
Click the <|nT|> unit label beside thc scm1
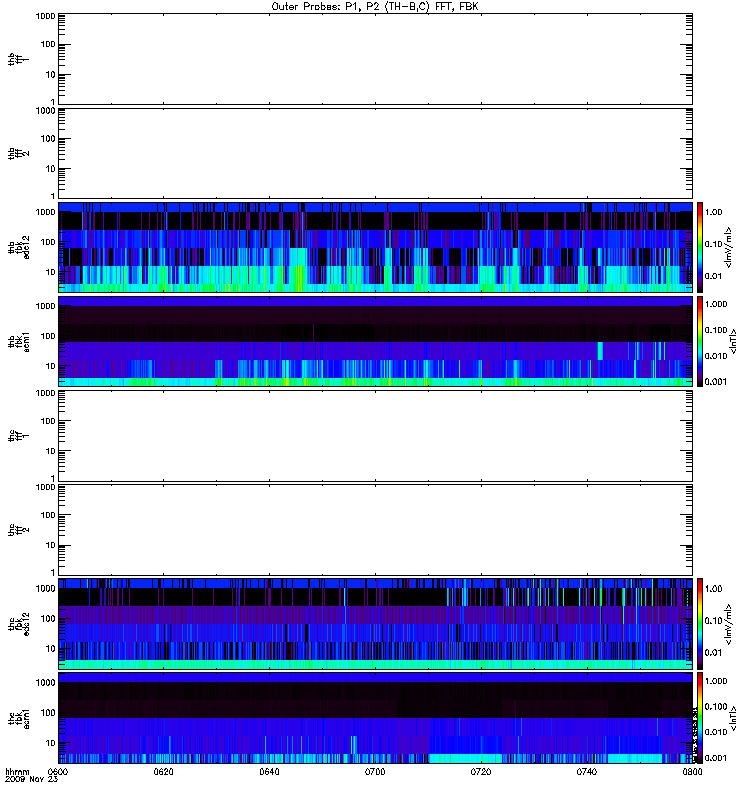tap(733, 718)
